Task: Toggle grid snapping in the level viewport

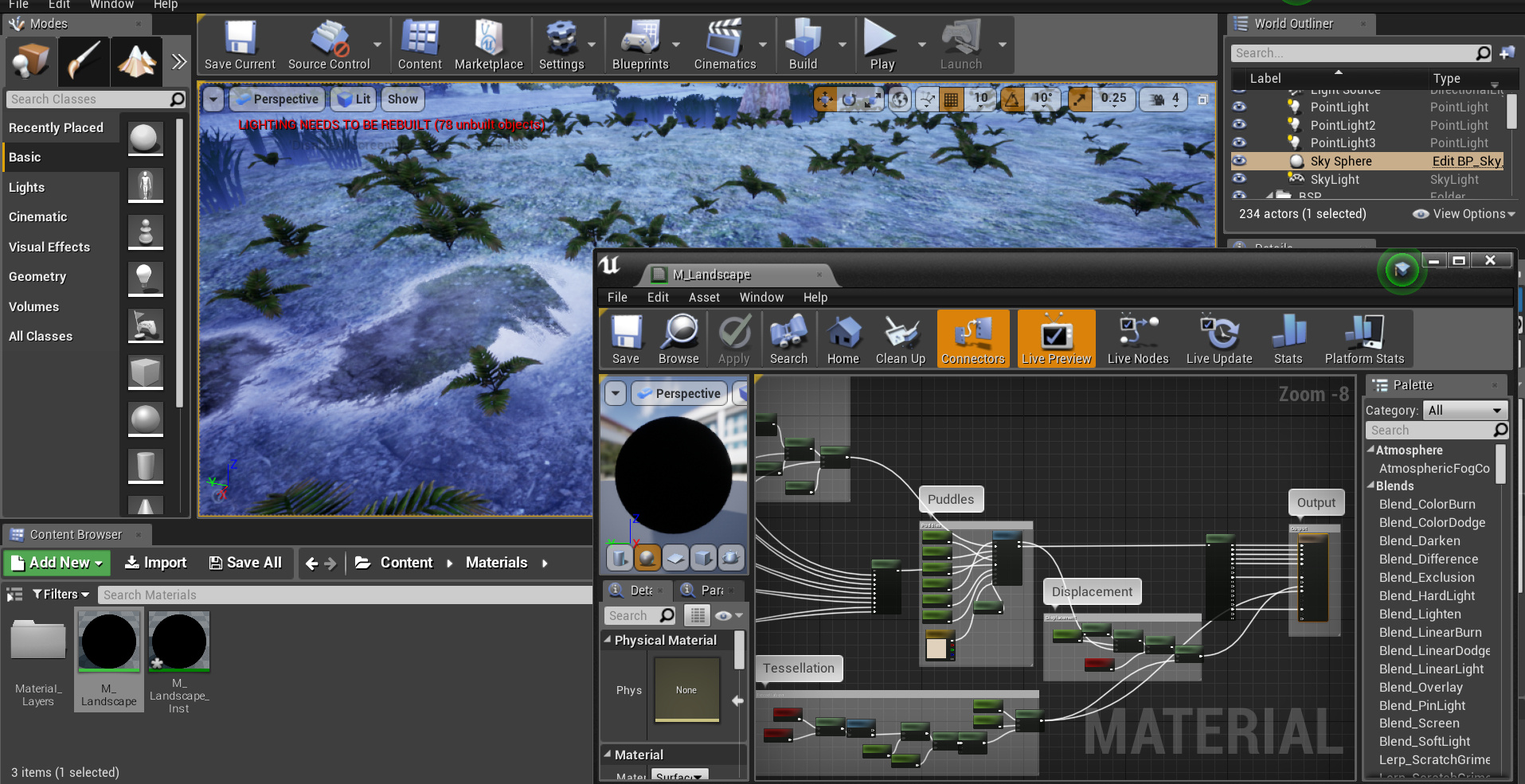Action: coord(951,99)
